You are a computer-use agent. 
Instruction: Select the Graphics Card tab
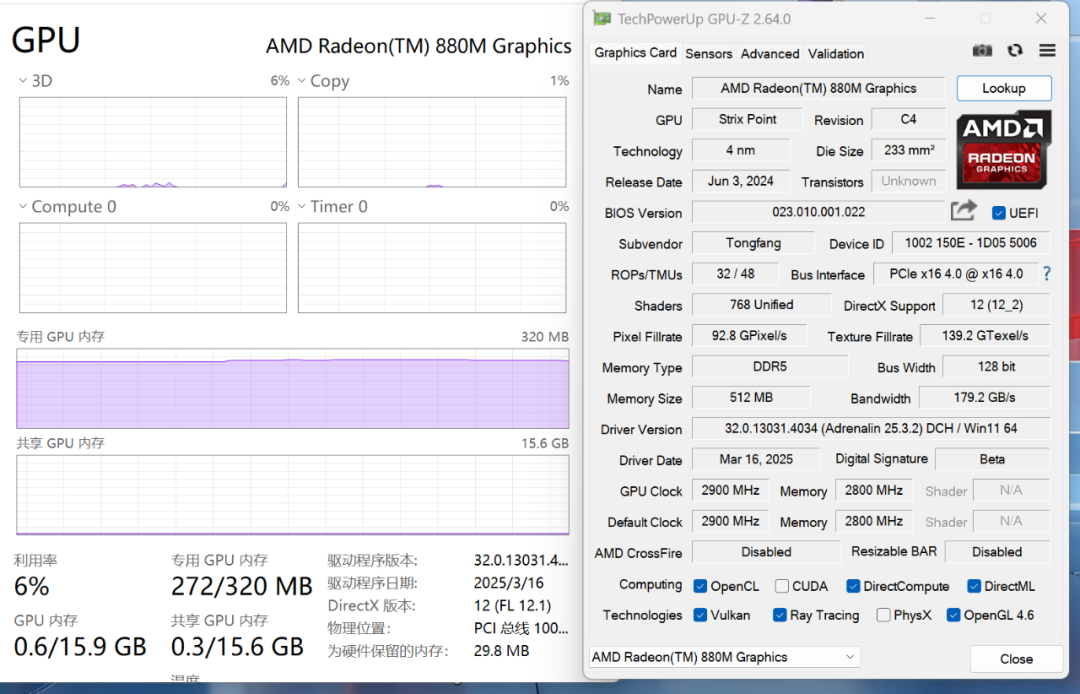[x=635, y=53]
